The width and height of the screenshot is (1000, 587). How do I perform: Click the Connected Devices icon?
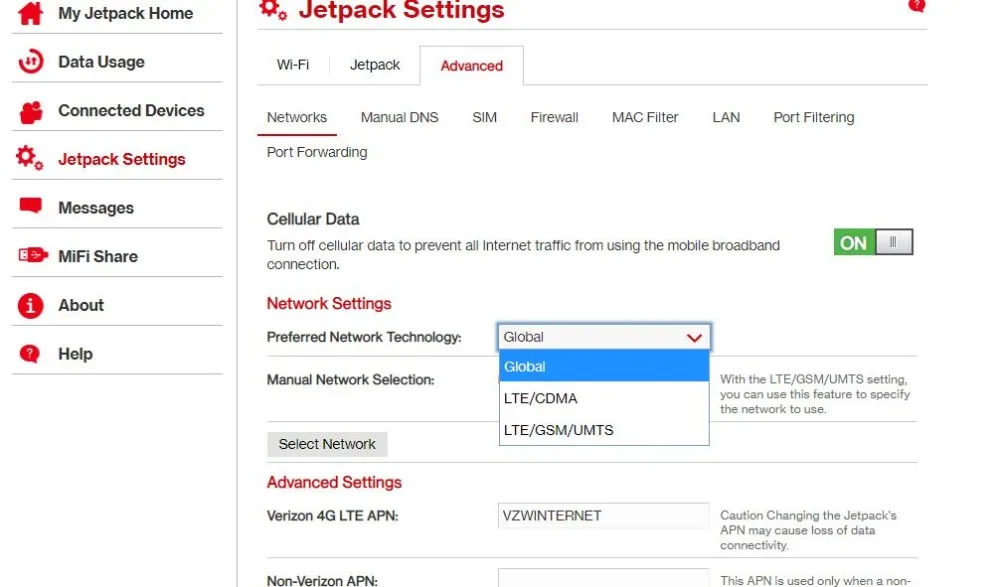click(x=31, y=112)
